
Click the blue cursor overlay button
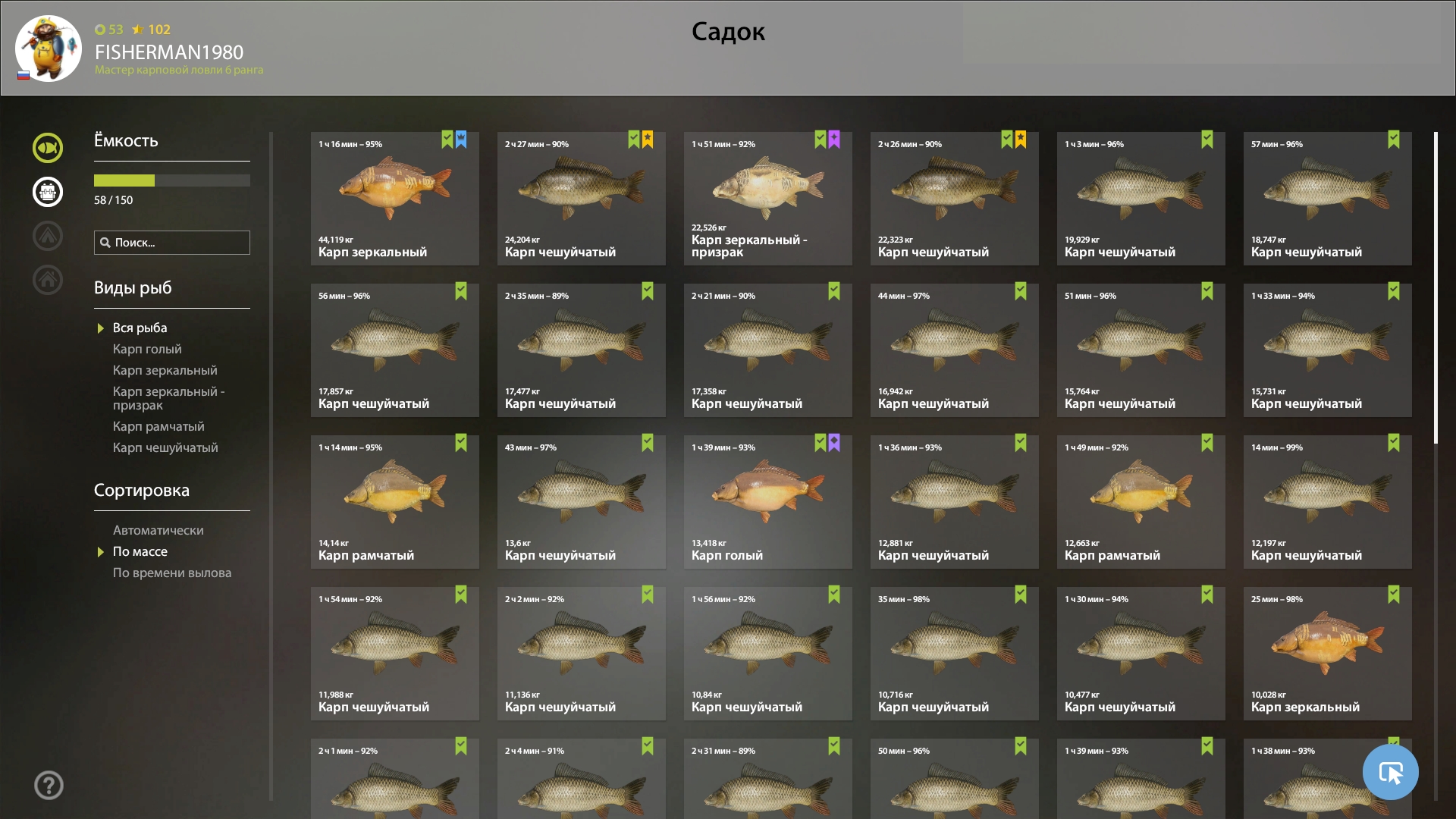tap(1390, 772)
